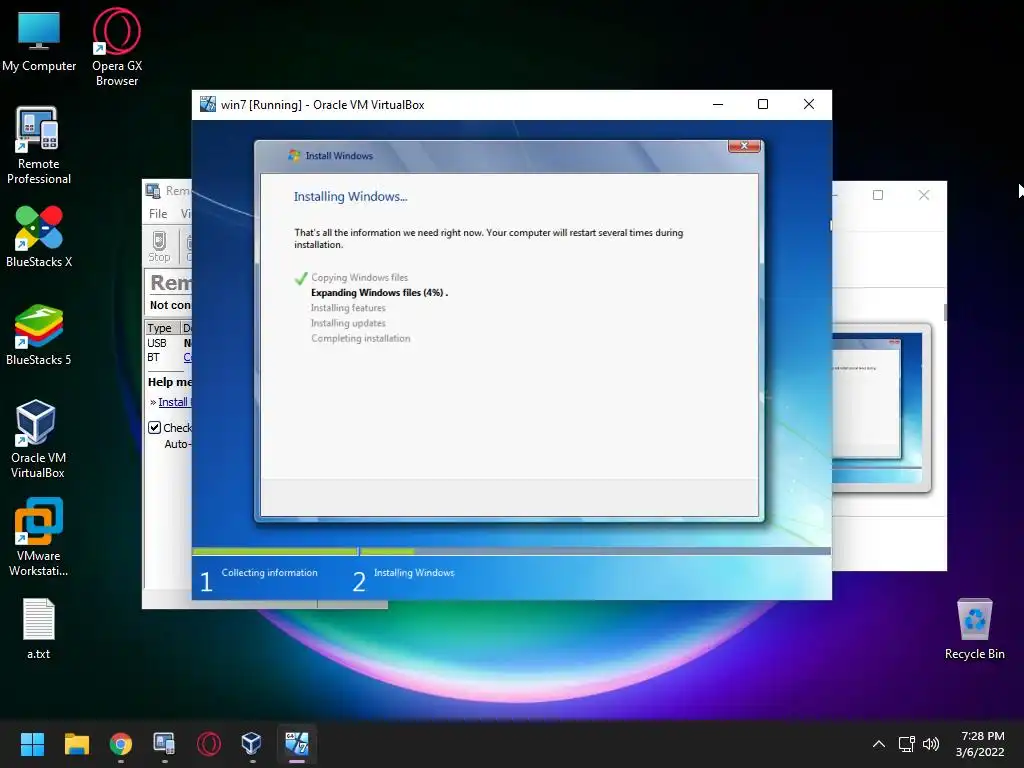Follow the Install link under Help me
The image size is (1024, 768).
click(x=174, y=402)
